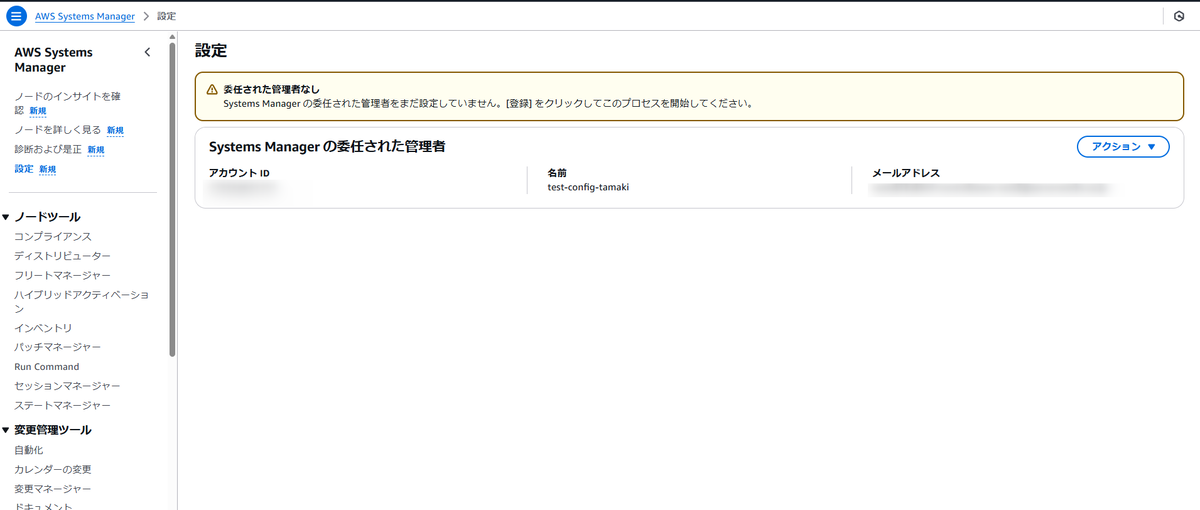Select 設定 in the sidebar

24,169
